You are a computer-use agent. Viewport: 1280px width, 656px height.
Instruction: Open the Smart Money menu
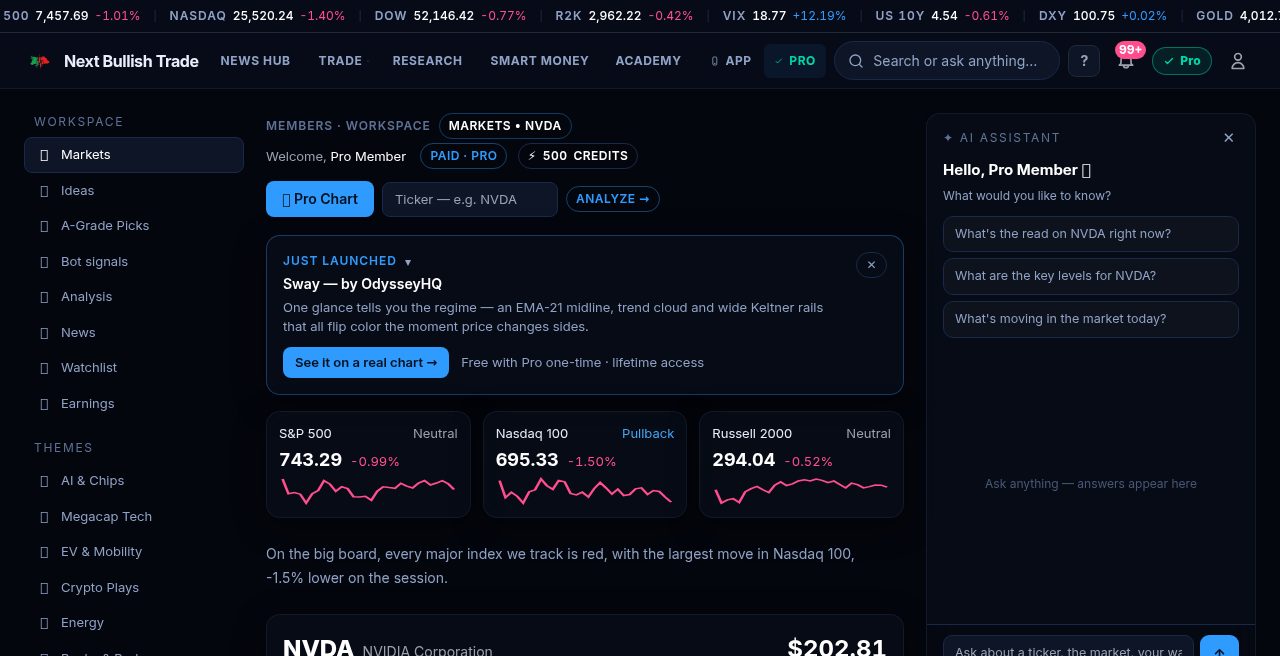[539, 61]
